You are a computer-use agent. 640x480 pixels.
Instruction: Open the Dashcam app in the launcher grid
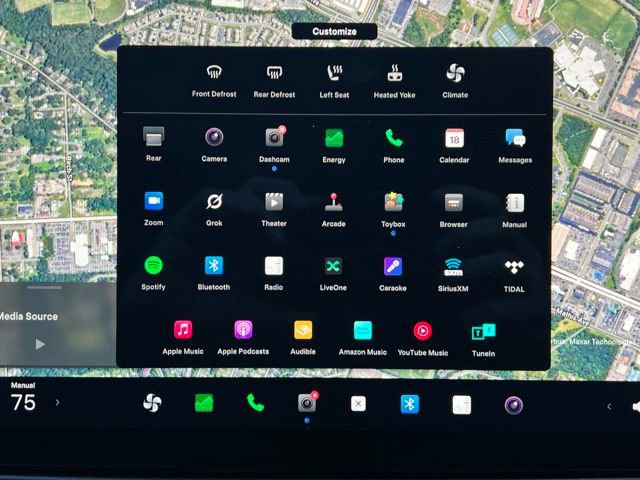(274, 138)
